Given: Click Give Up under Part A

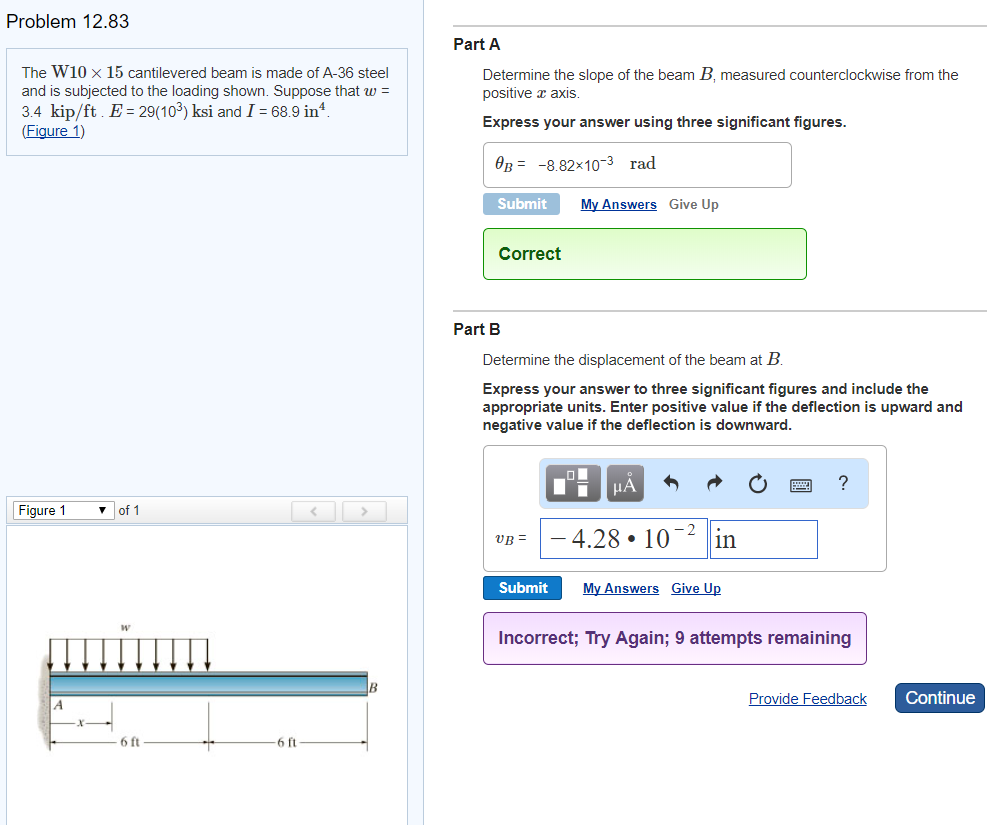Looking at the screenshot, I should point(693,204).
